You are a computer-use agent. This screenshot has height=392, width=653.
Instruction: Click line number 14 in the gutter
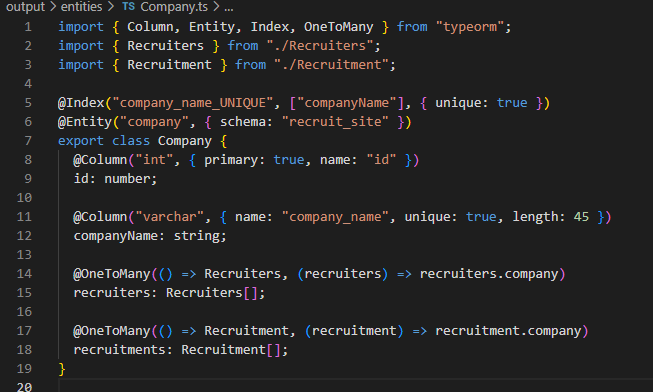(x=24, y=274)
